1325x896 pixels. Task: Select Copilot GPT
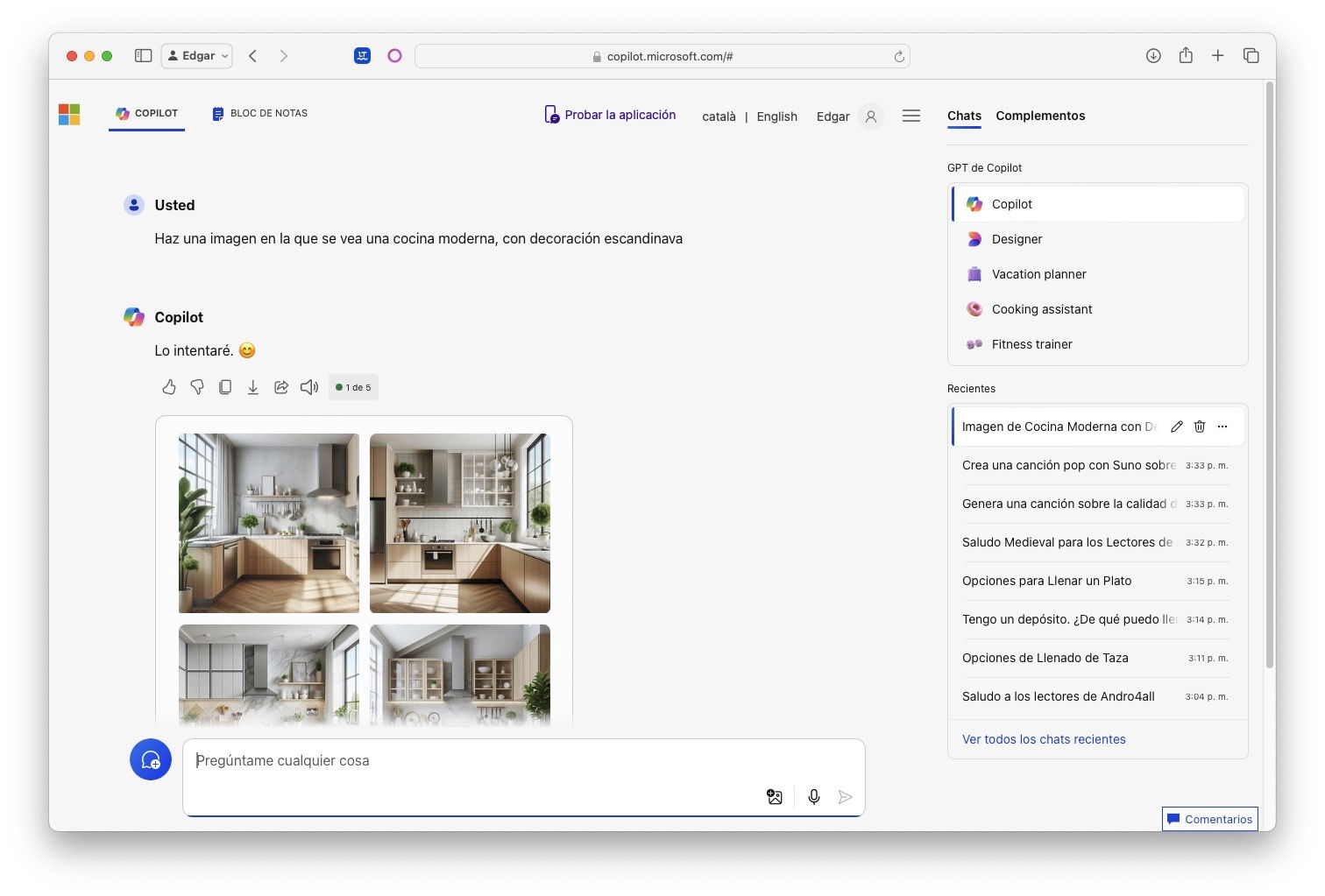pos(1098,204)
